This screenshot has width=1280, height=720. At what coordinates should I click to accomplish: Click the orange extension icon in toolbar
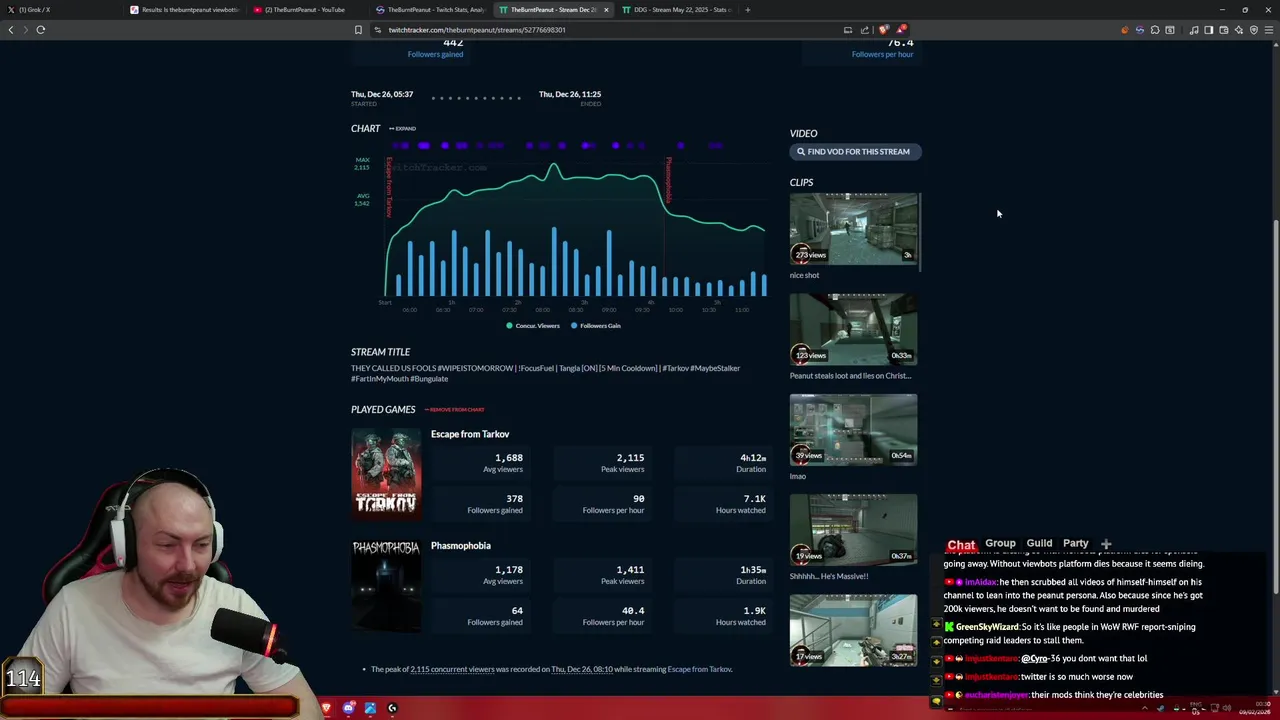1124,30
